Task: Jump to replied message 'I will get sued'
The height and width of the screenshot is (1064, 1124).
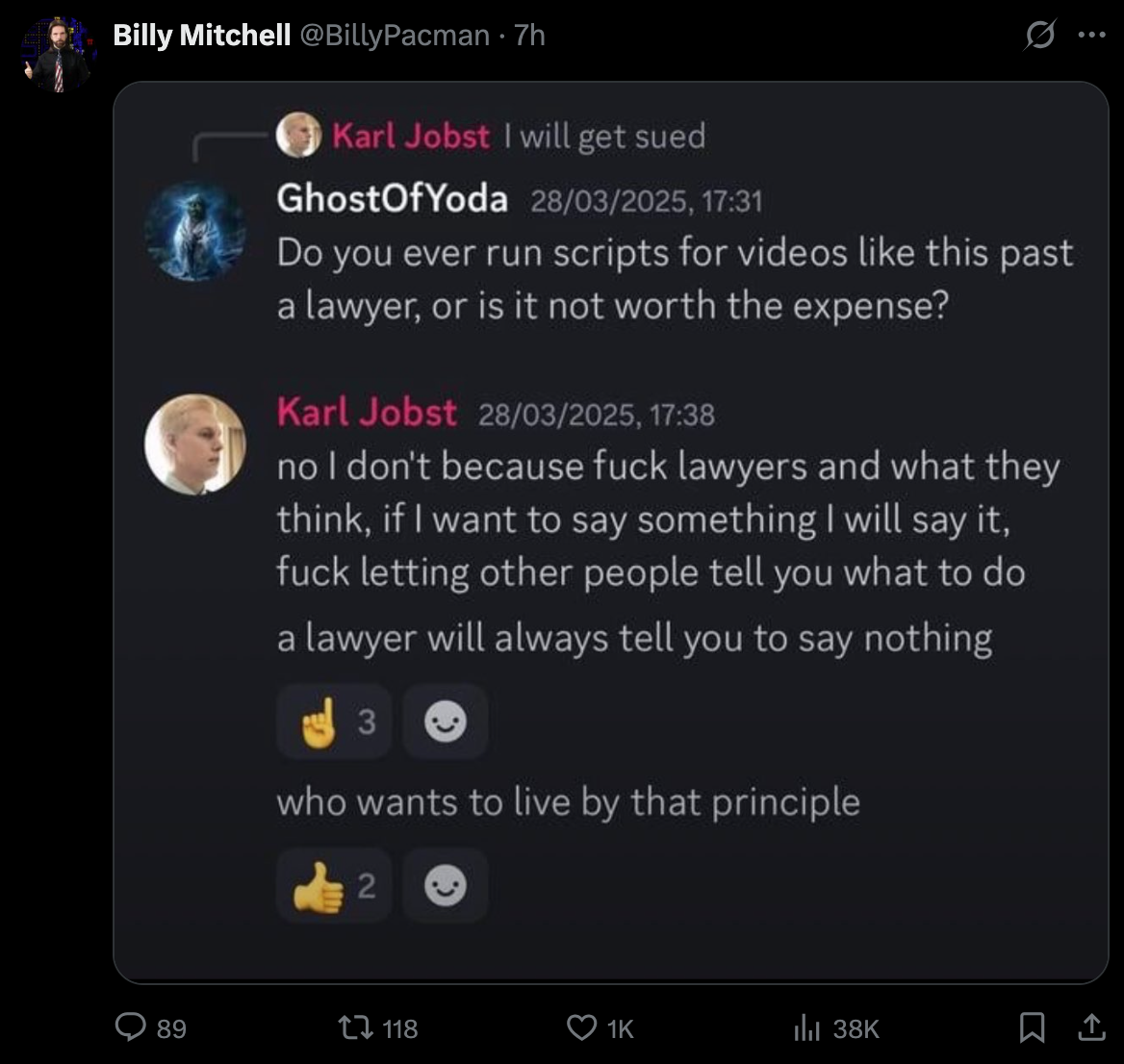Action: click(x=611, y=136)
